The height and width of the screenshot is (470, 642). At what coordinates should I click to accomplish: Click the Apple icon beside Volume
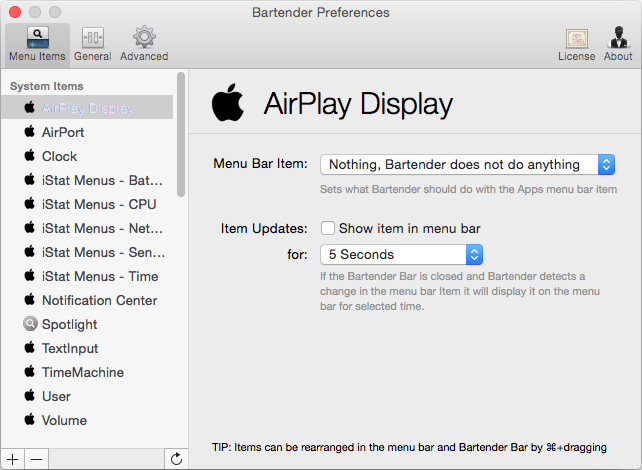(29, 419)
